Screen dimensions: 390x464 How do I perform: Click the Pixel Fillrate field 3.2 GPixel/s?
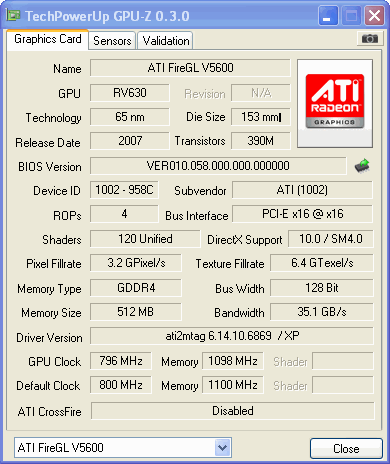point(136,263)
